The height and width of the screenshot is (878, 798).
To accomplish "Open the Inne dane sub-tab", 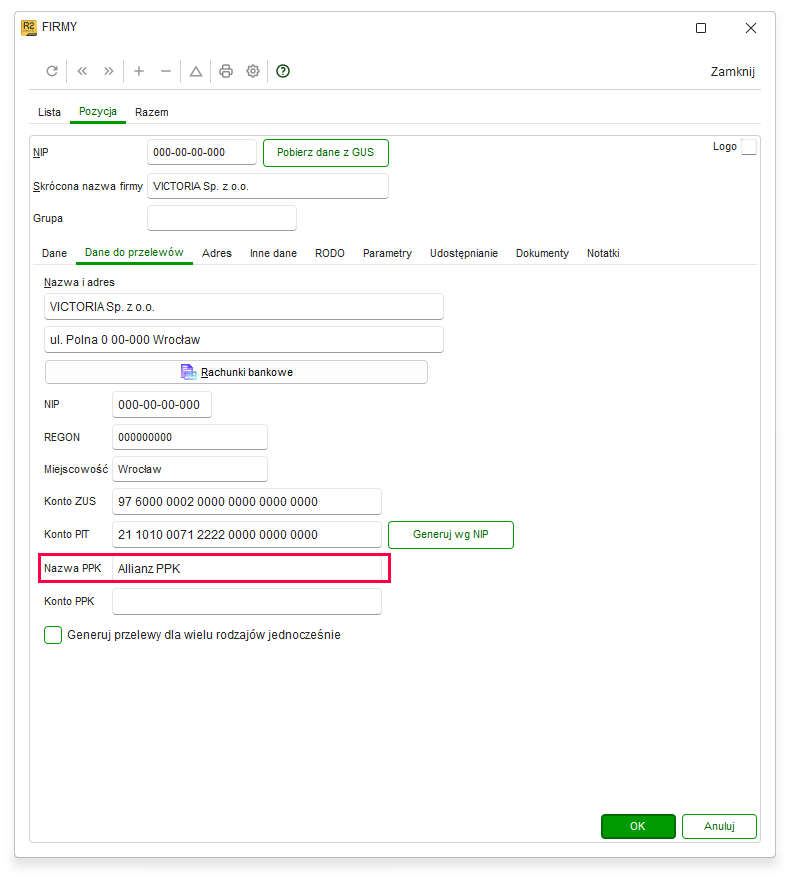I will [273, 253].
